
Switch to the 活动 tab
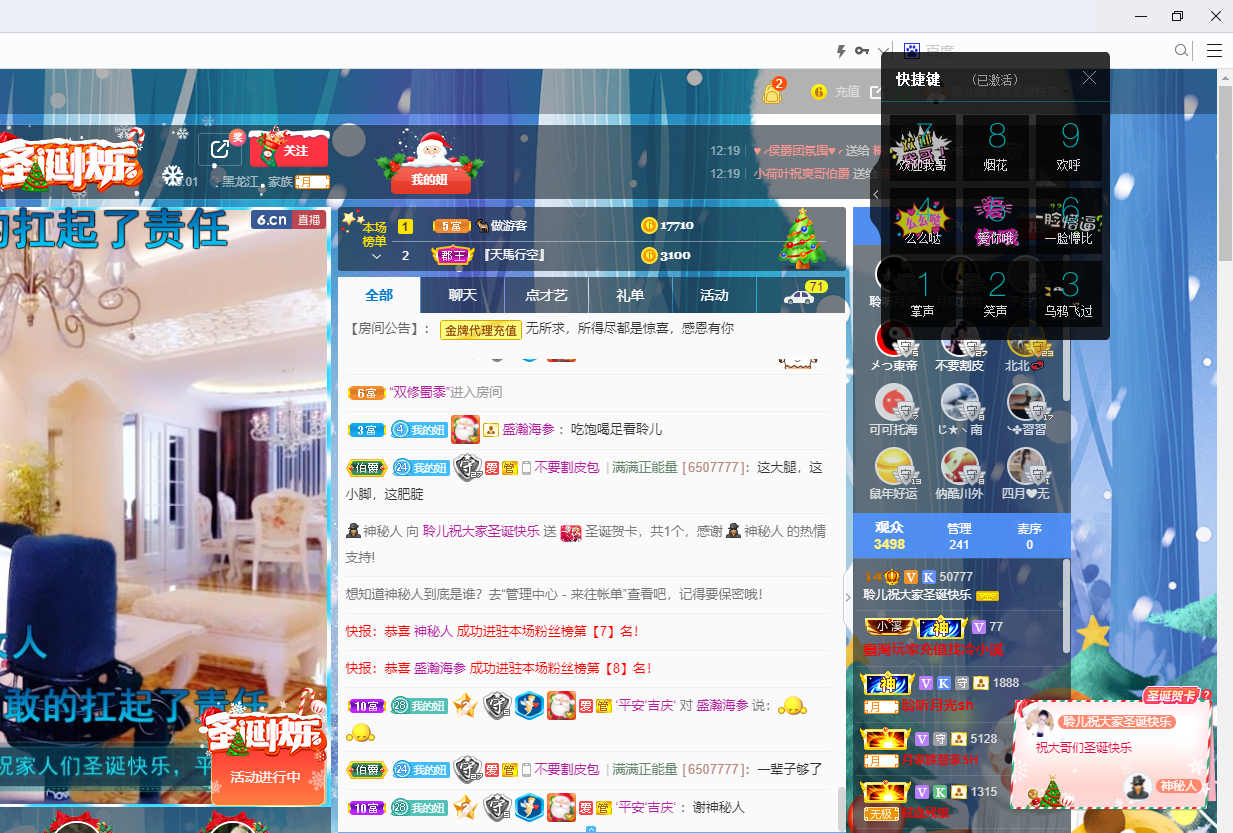coord(714,295)
